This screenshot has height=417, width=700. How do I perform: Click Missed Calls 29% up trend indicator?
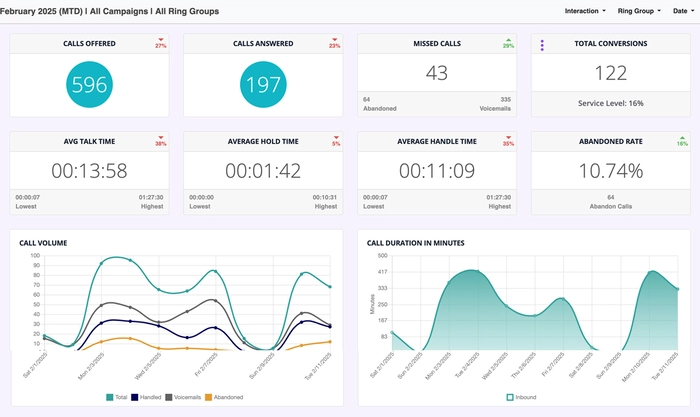coord(508,43)
